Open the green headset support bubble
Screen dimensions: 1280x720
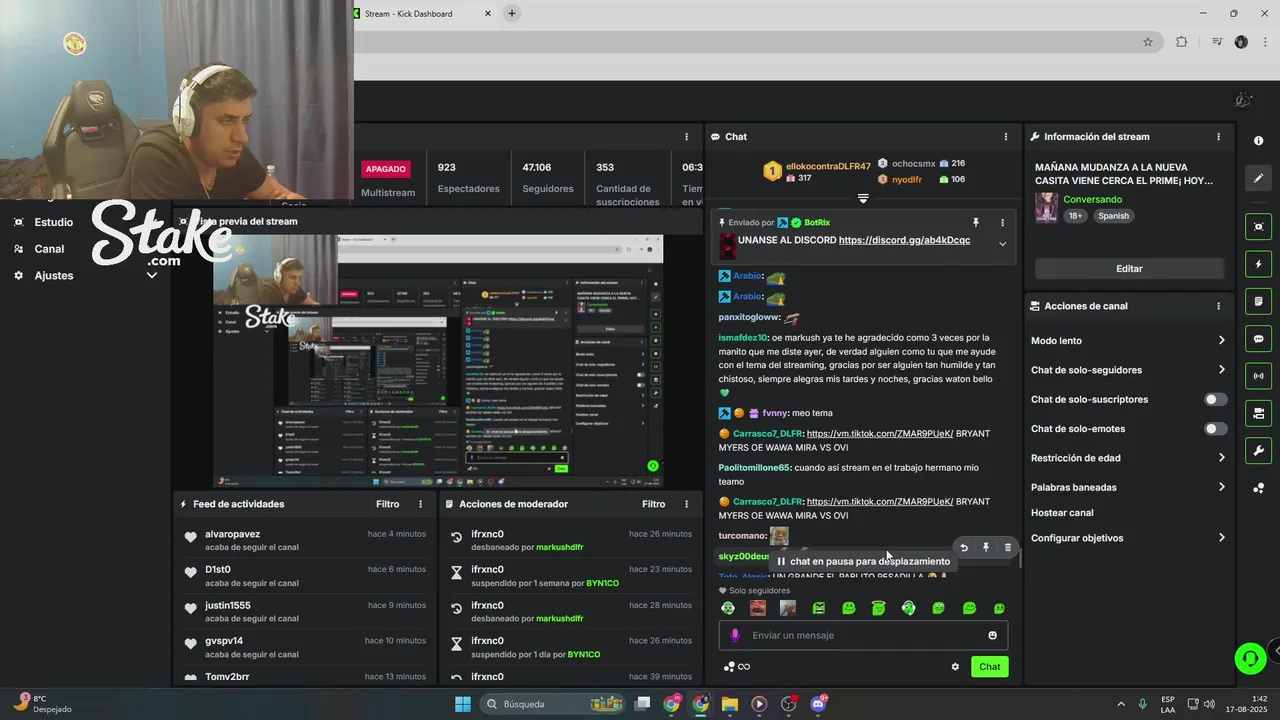pyautogui.click(x=1249, y=658)
